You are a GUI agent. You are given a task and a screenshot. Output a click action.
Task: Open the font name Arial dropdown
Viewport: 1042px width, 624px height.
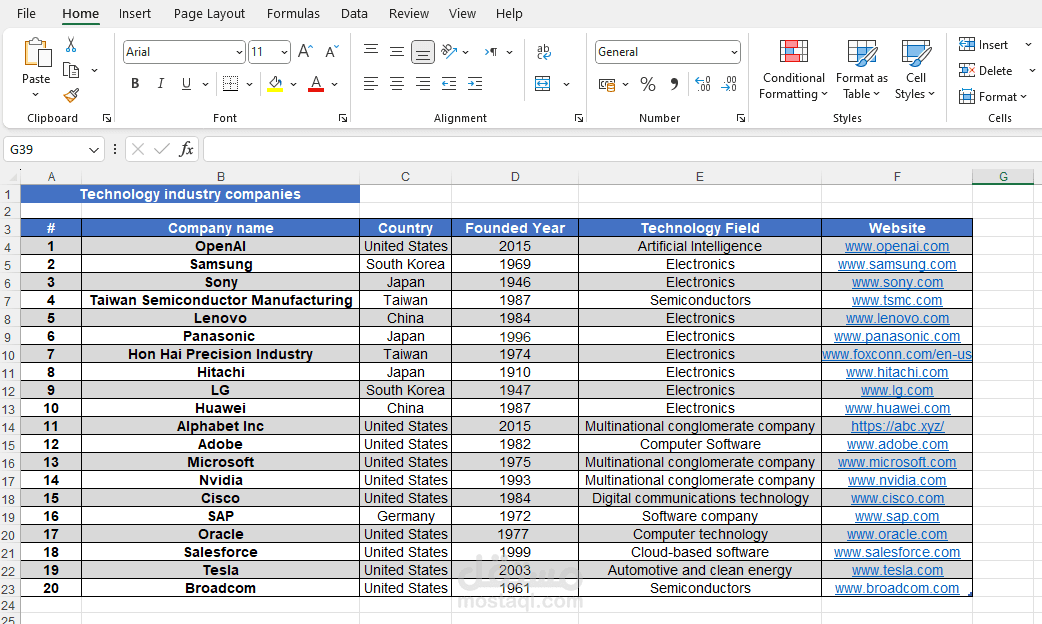(239, 52)
